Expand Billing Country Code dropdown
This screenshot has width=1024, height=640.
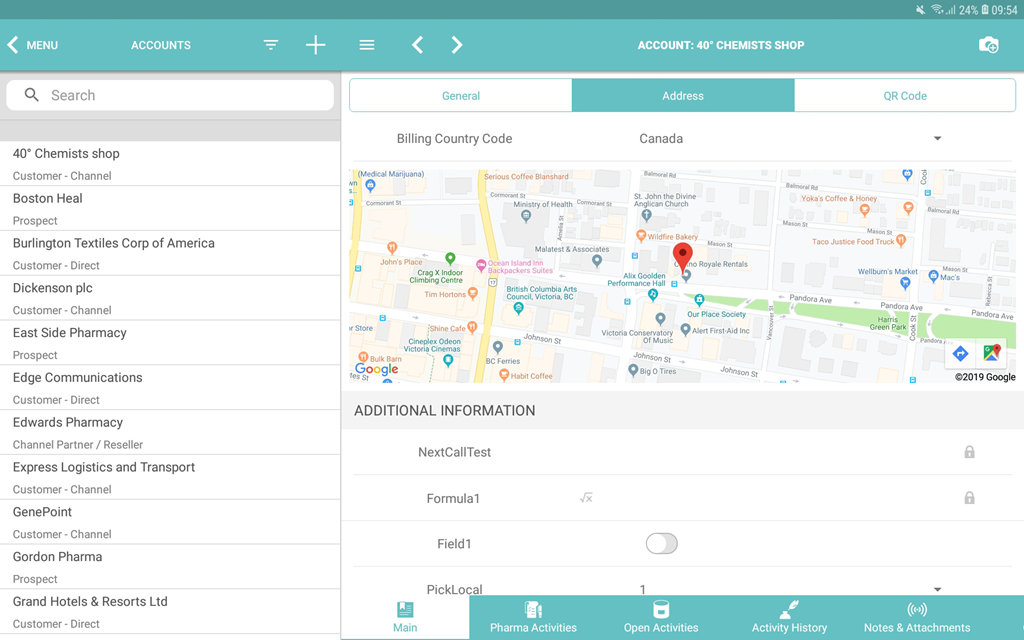937,139
